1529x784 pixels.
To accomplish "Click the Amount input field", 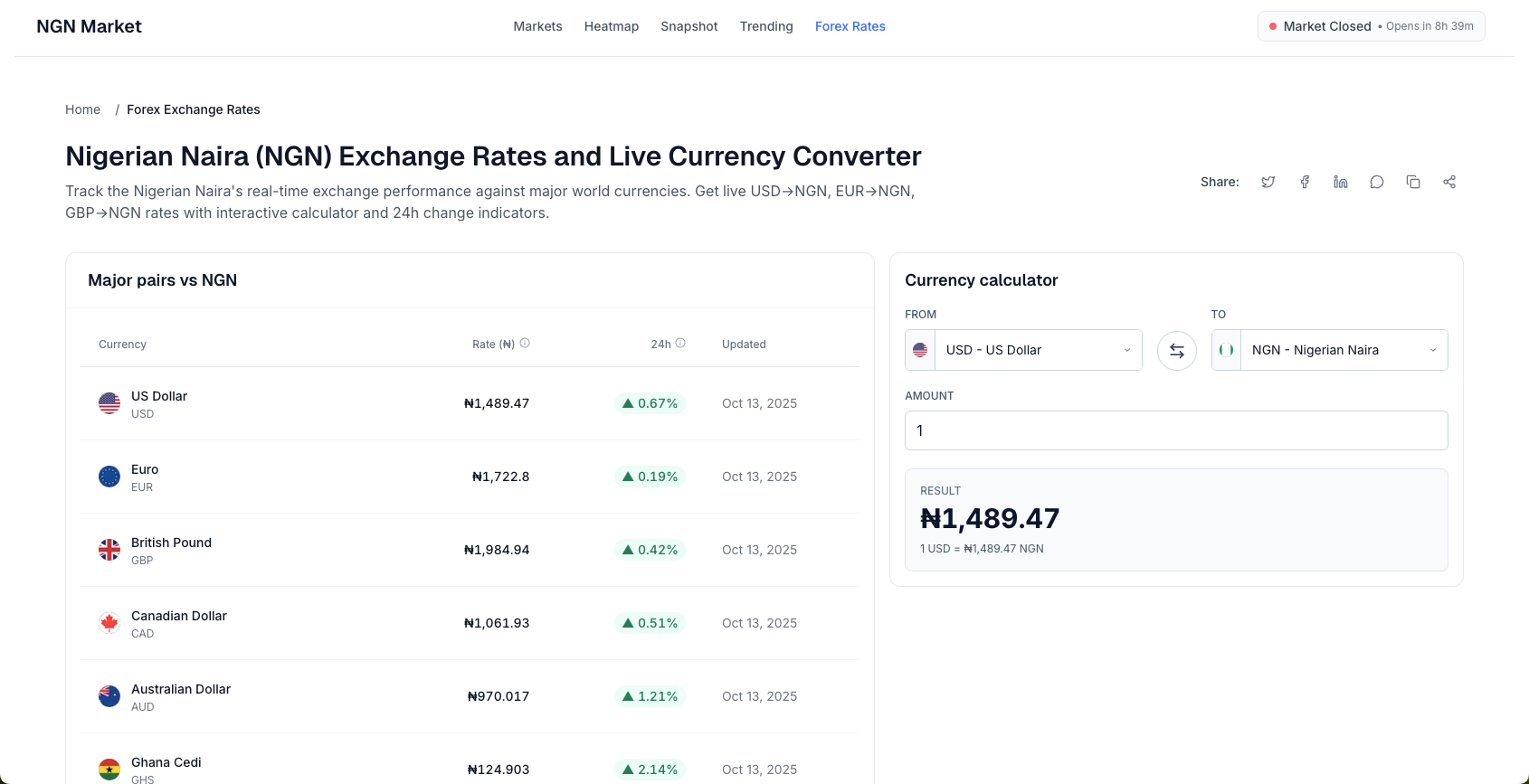I will point(1176,430).
